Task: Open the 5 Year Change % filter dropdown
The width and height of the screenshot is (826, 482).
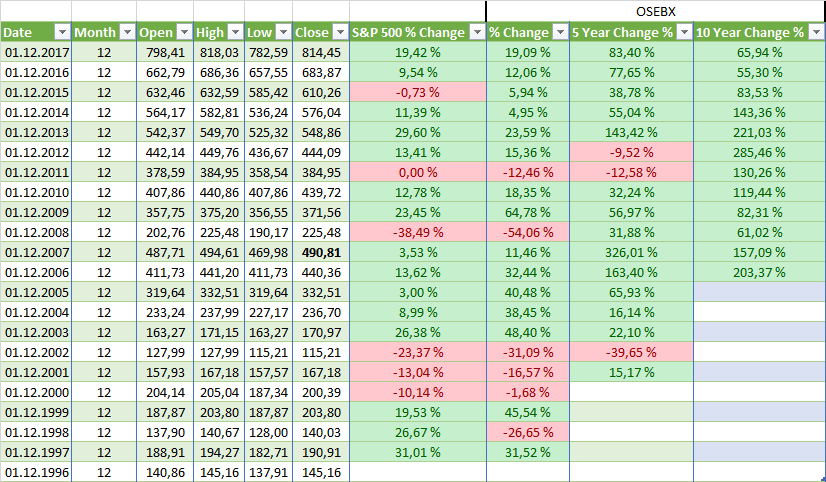Action: click(x=684, y=32)
